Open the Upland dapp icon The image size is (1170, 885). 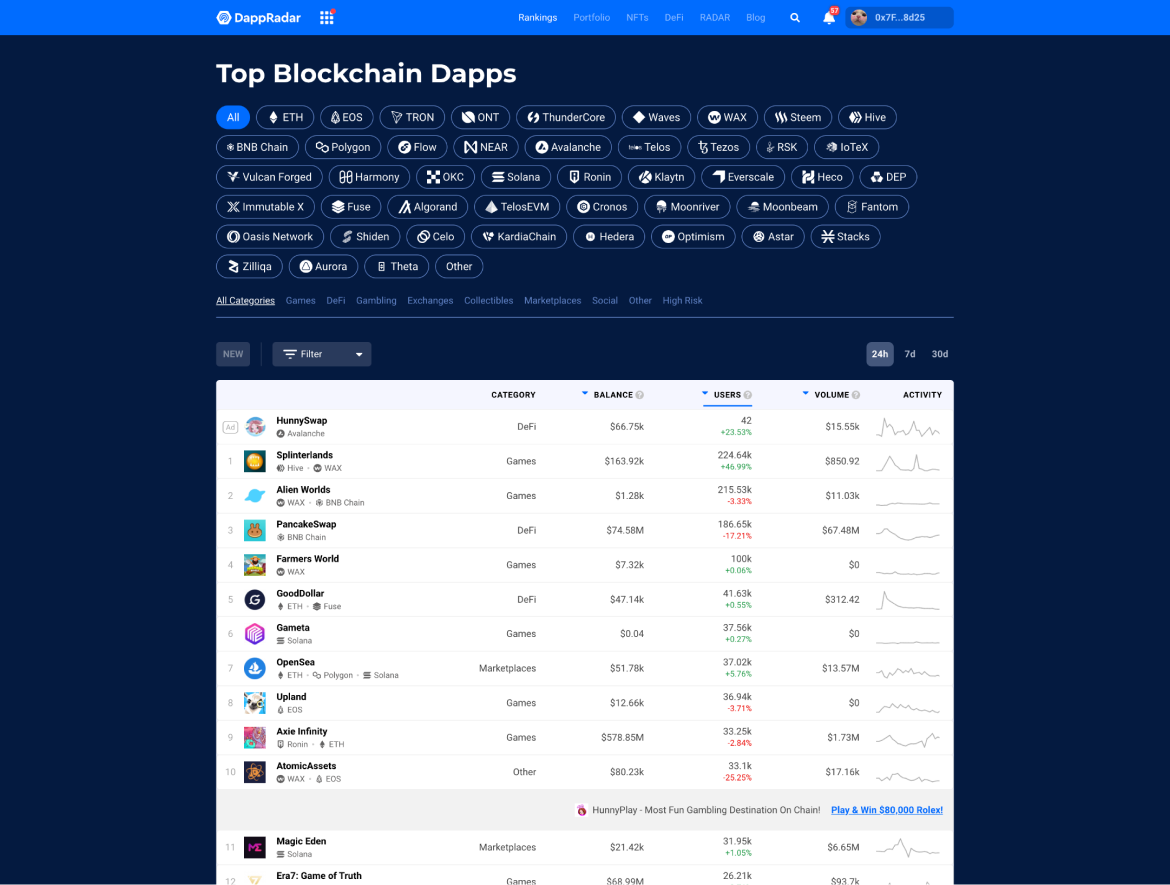[x=254, y=703]
